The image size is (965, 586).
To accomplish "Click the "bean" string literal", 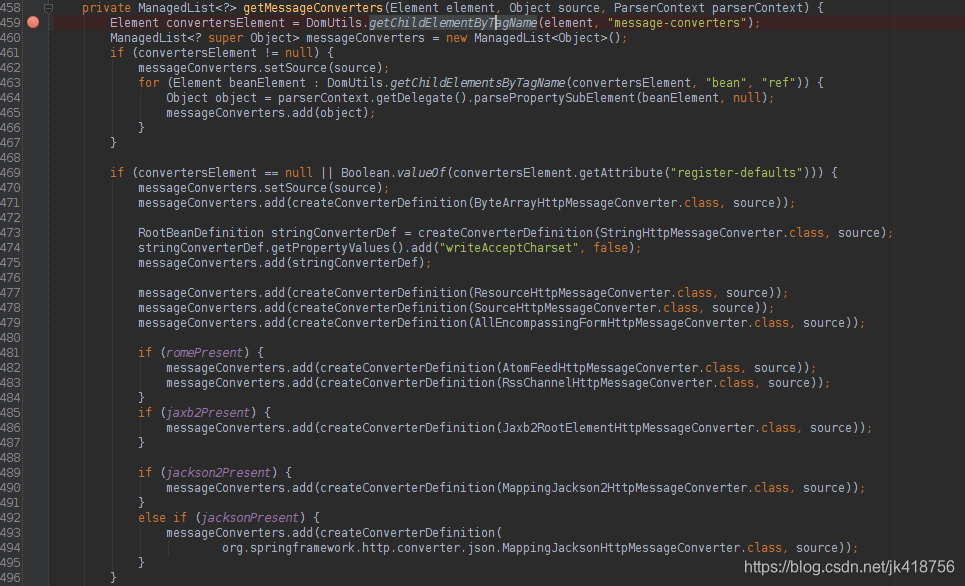I will [x=726, y=82].
